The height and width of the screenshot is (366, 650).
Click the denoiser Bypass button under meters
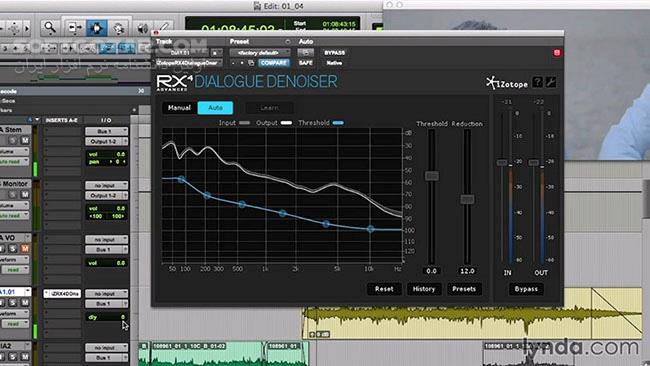(x=526, y=289)
